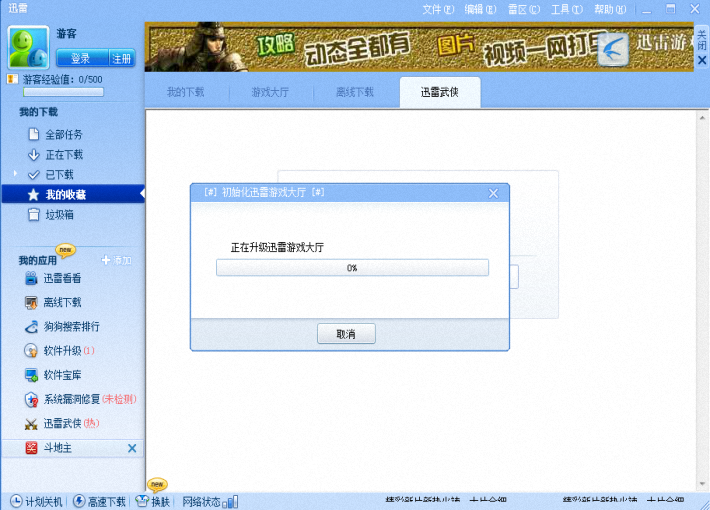Check 网络状态 signal indicator
The height and width of the screenshot is (510, 710).
(230, 501)
